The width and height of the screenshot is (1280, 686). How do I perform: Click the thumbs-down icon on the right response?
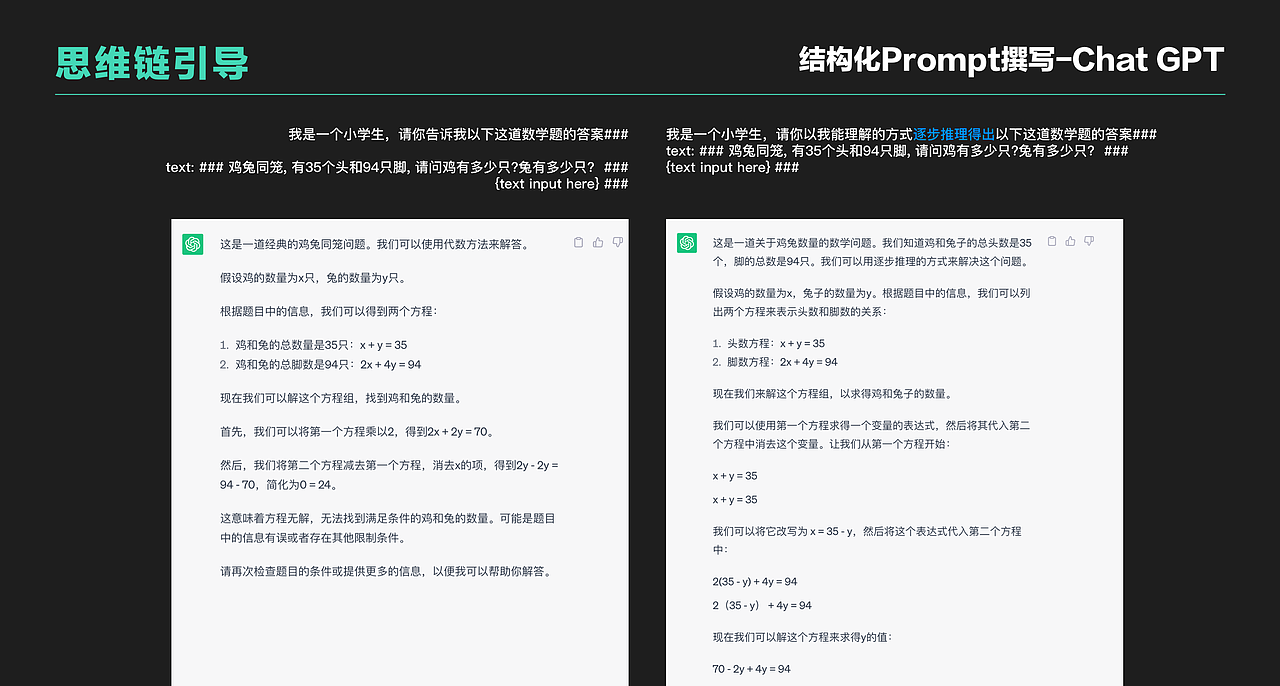point(1088,240)
